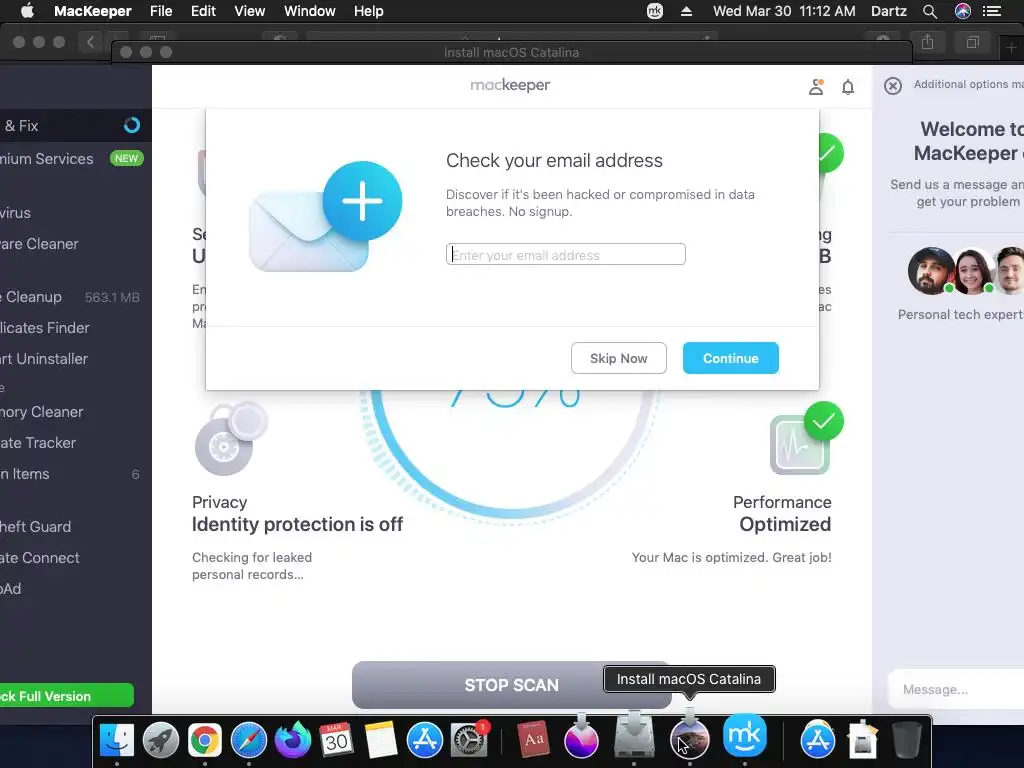Image resolution: width=1024 pixels, height=768 pixels.
Task: Select ID Theft Guard in sidebar
Action: pos(76,526)
